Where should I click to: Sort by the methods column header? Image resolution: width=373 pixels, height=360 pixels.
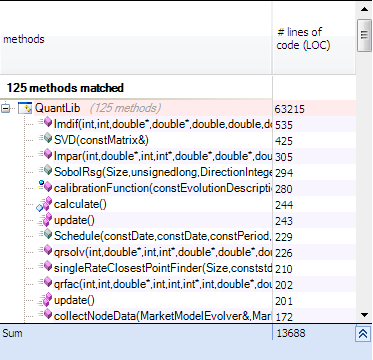135,39
